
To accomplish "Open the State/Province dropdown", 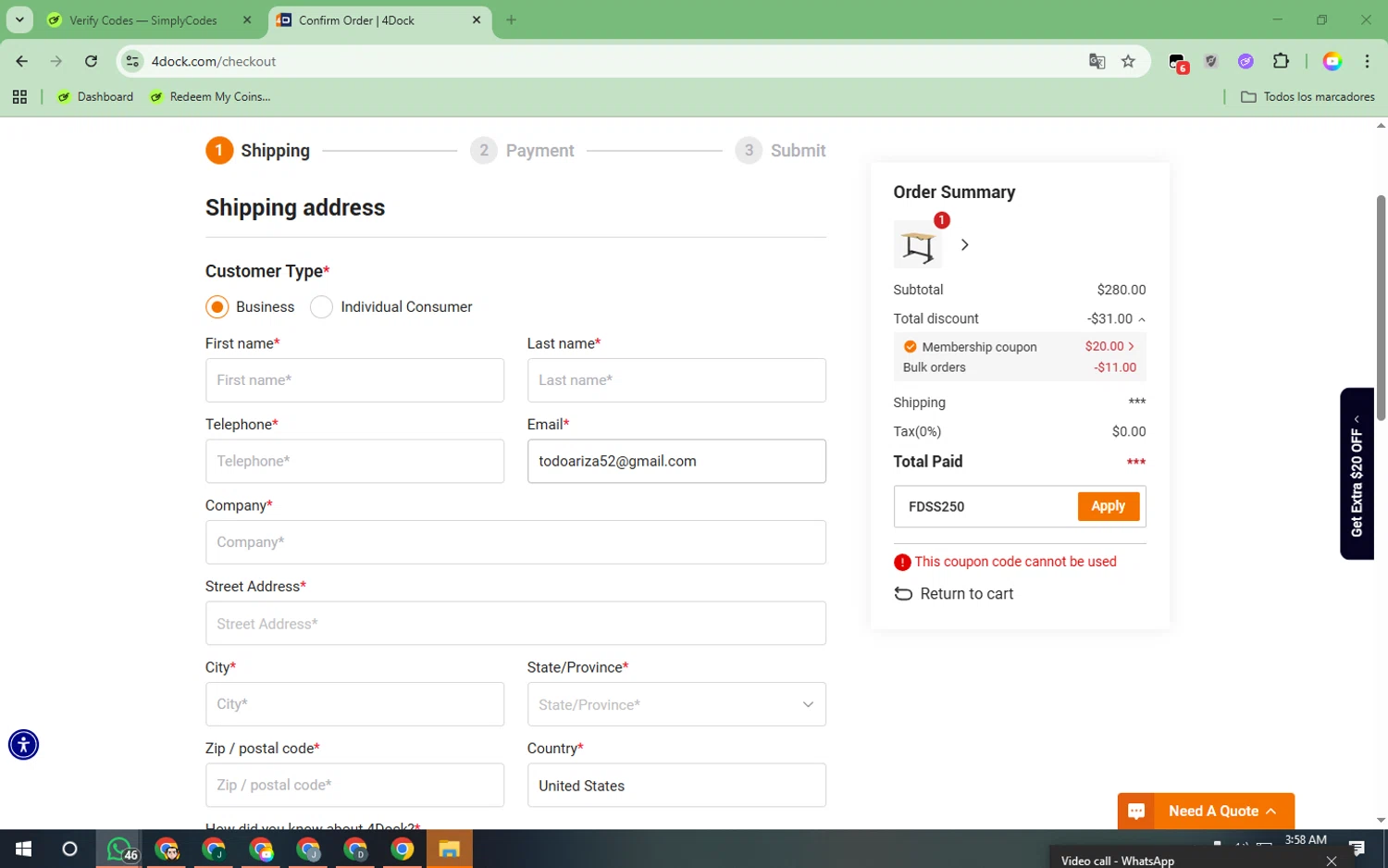I will [676, 704].
